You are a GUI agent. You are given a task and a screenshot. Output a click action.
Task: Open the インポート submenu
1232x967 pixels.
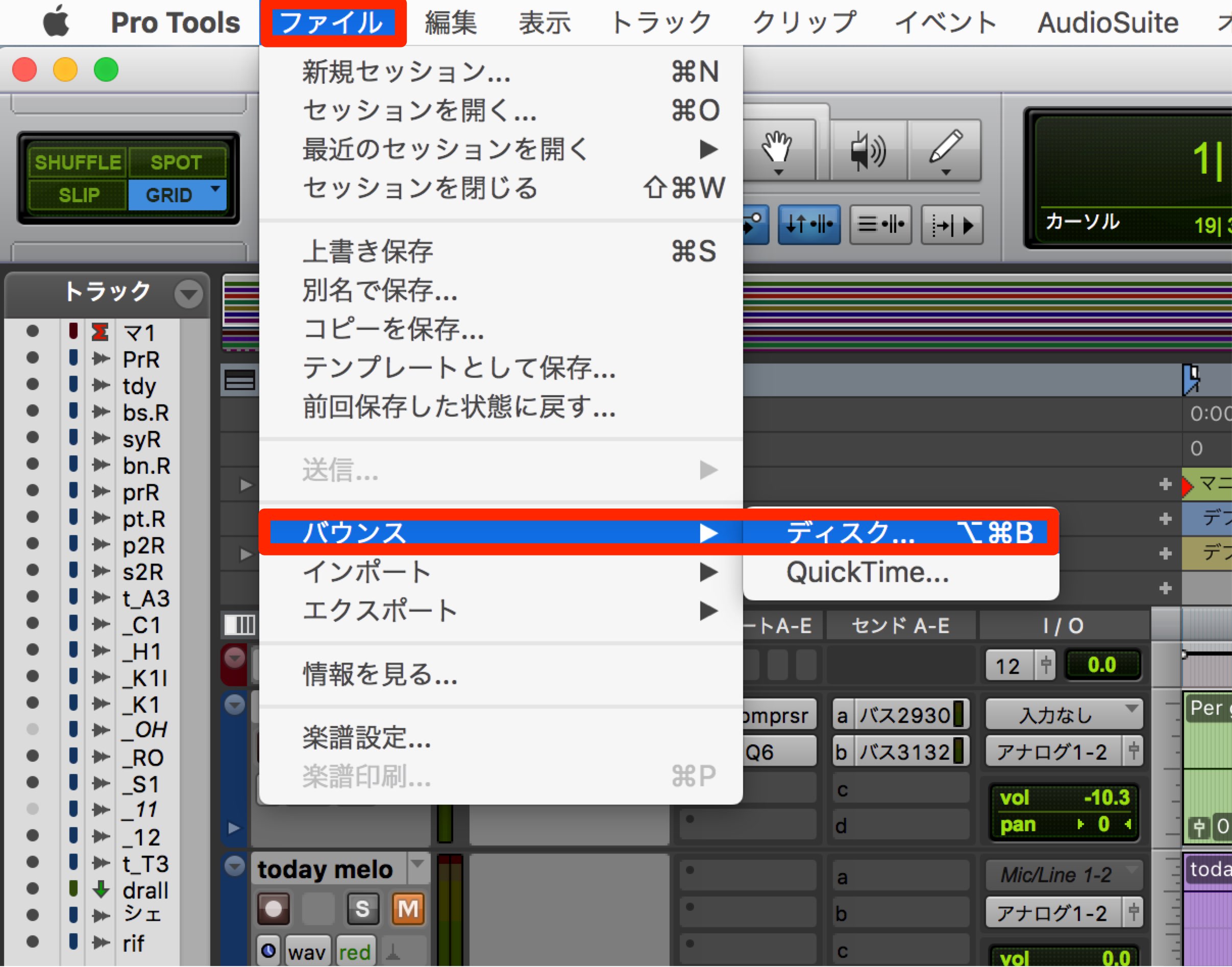point(501,572)
